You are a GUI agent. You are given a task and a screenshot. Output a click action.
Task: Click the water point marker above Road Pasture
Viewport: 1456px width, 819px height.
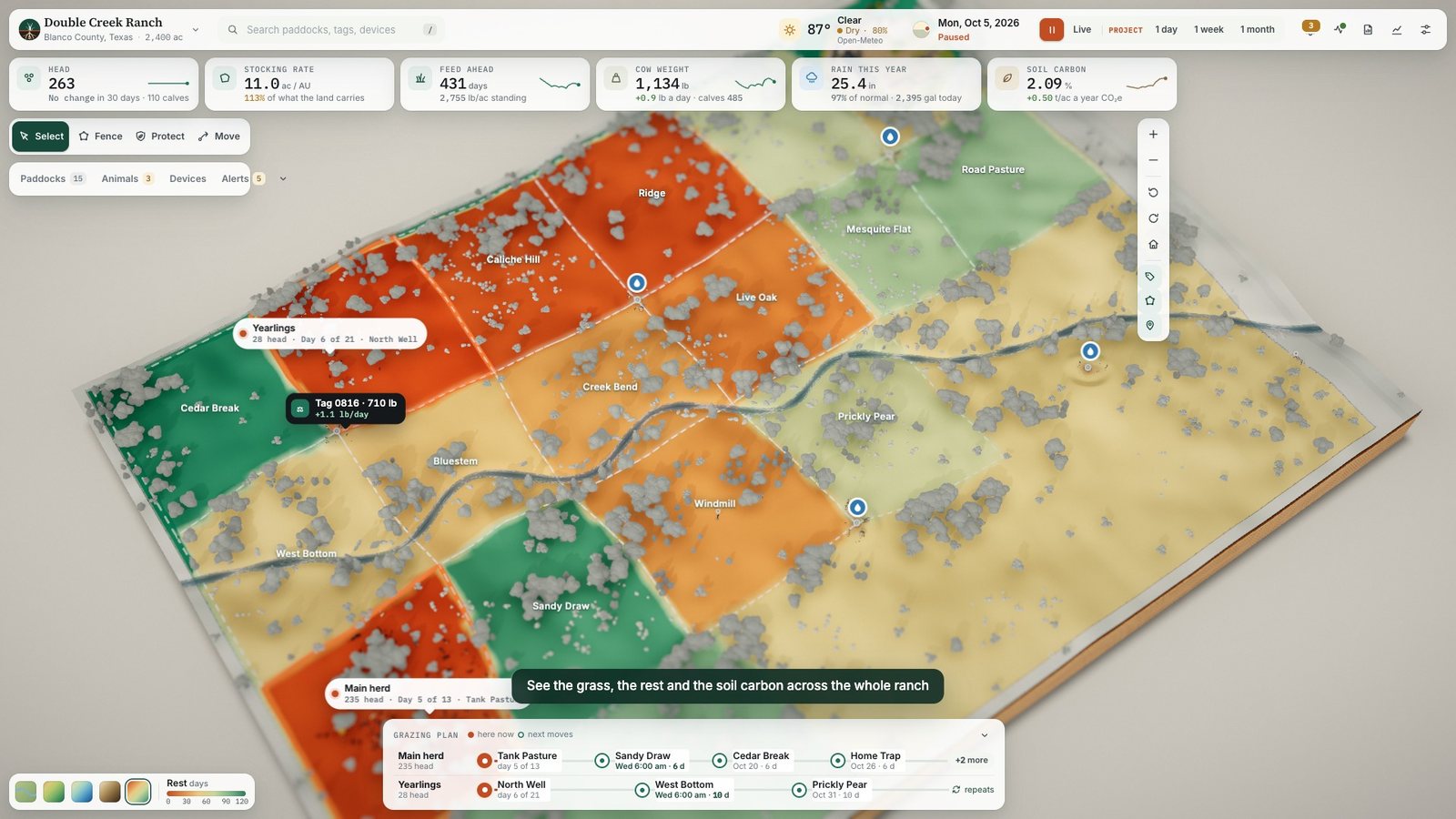click(890, 136)
